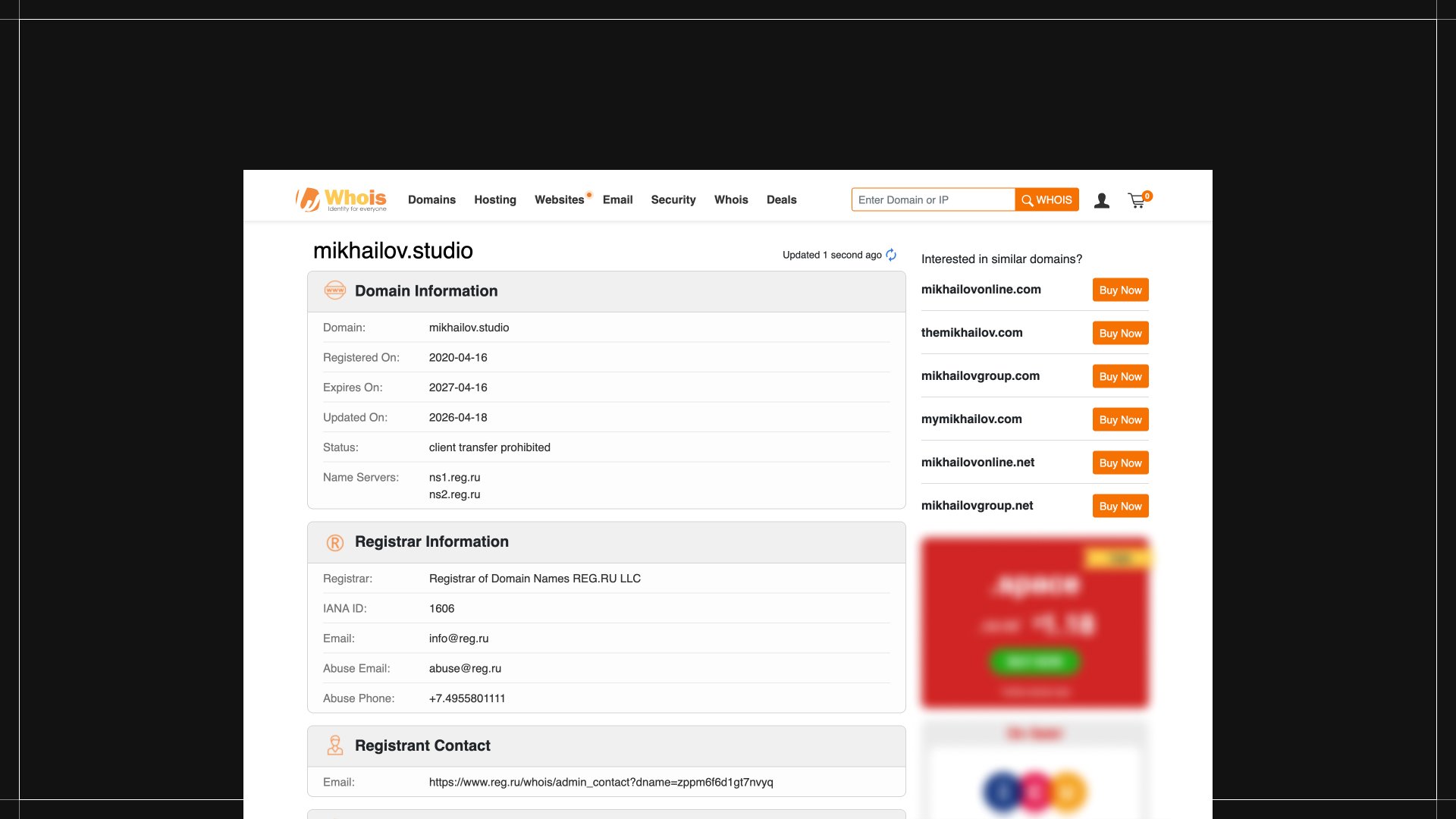The height and width of the screenshot is (819, 1456).
Task: Click the mikhailovgroup.net domain name
Action: pyautogui.click(x=977, y=506)
